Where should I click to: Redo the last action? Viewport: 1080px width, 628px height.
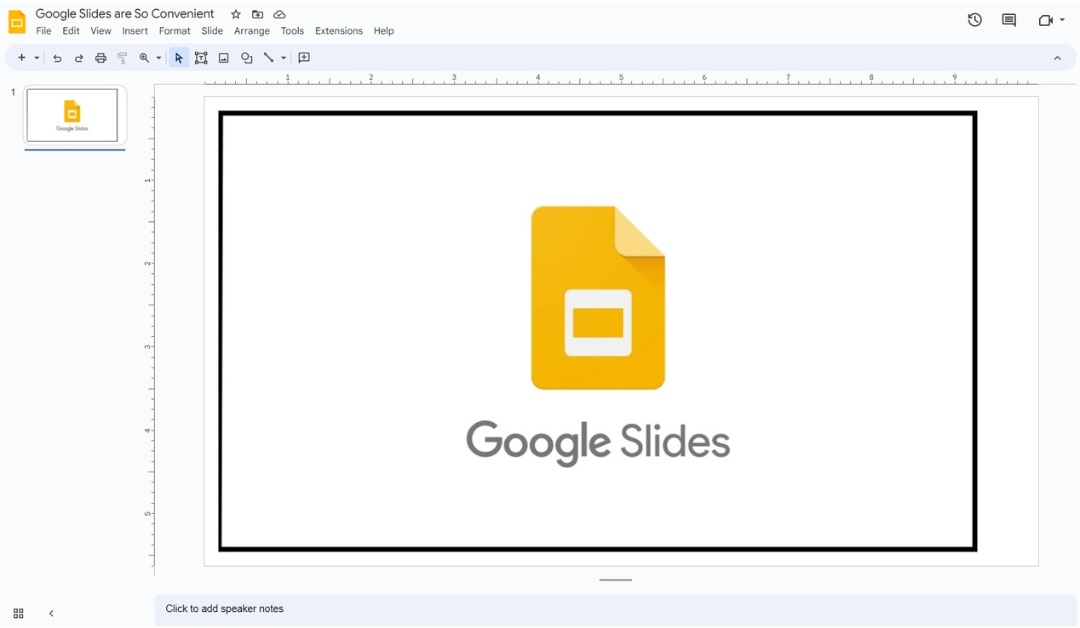[78, 57]
